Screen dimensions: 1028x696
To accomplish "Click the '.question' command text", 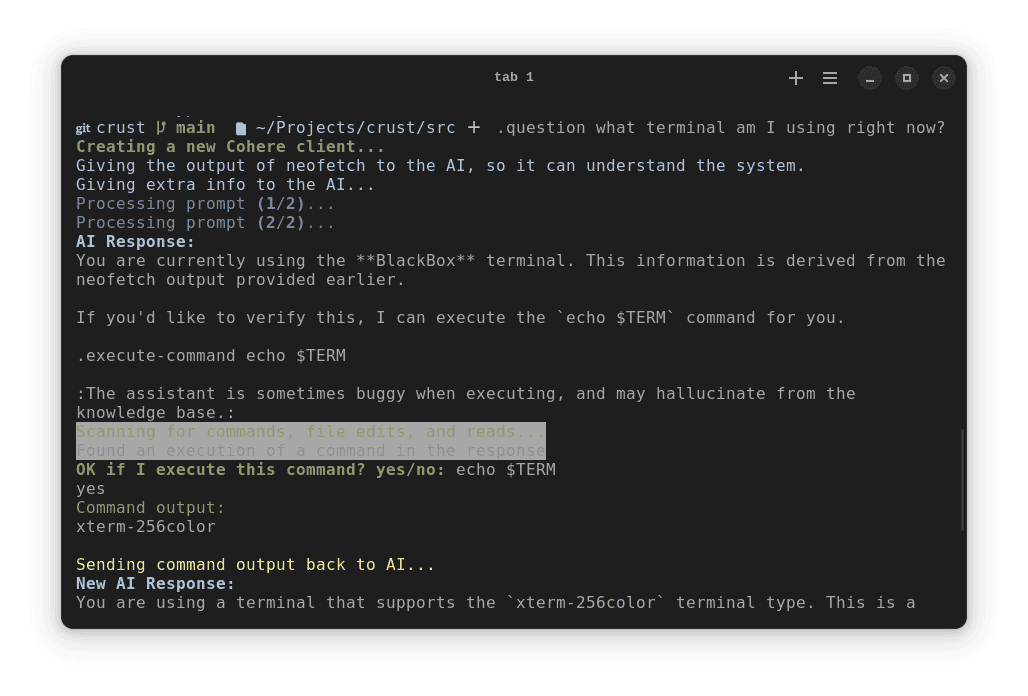I will point(540,128).
